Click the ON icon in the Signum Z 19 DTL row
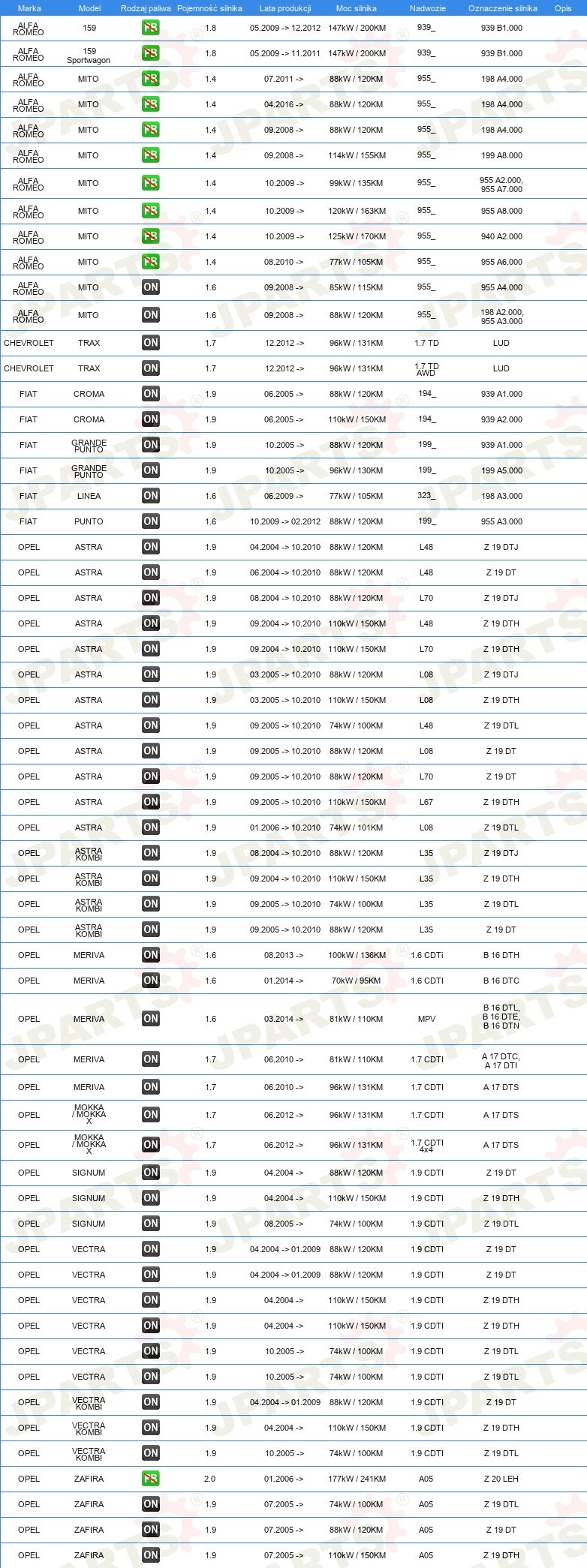587x1568 pixels. tap(150, 1224)
